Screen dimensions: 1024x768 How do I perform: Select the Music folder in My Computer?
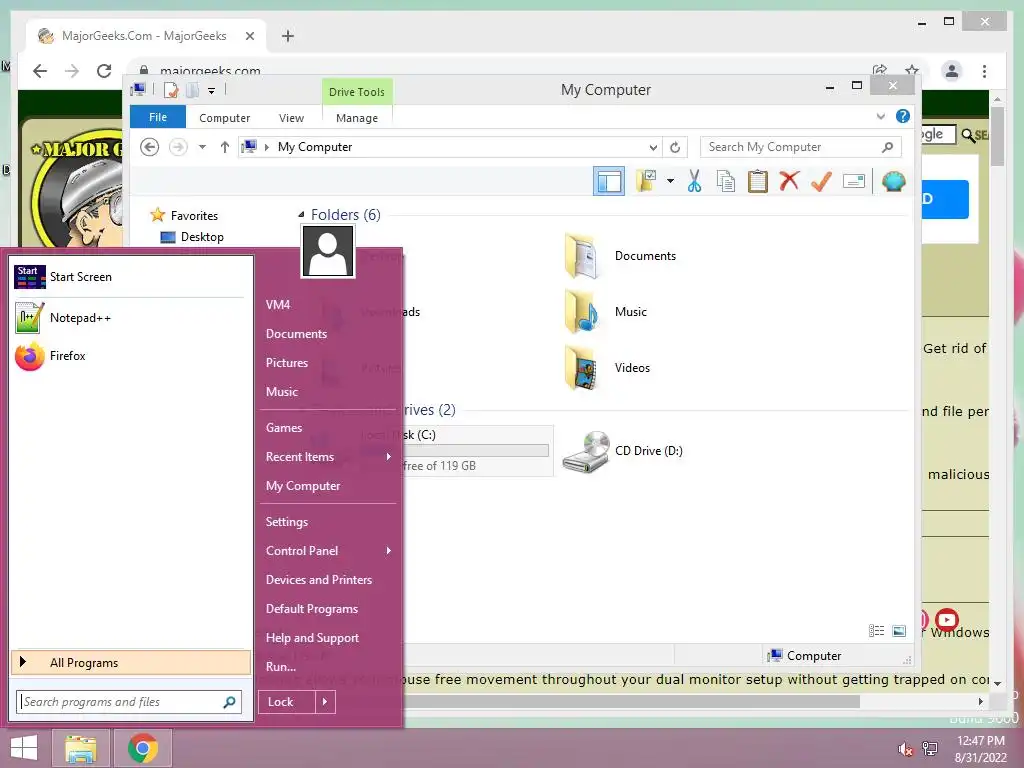tap(606, 312)
